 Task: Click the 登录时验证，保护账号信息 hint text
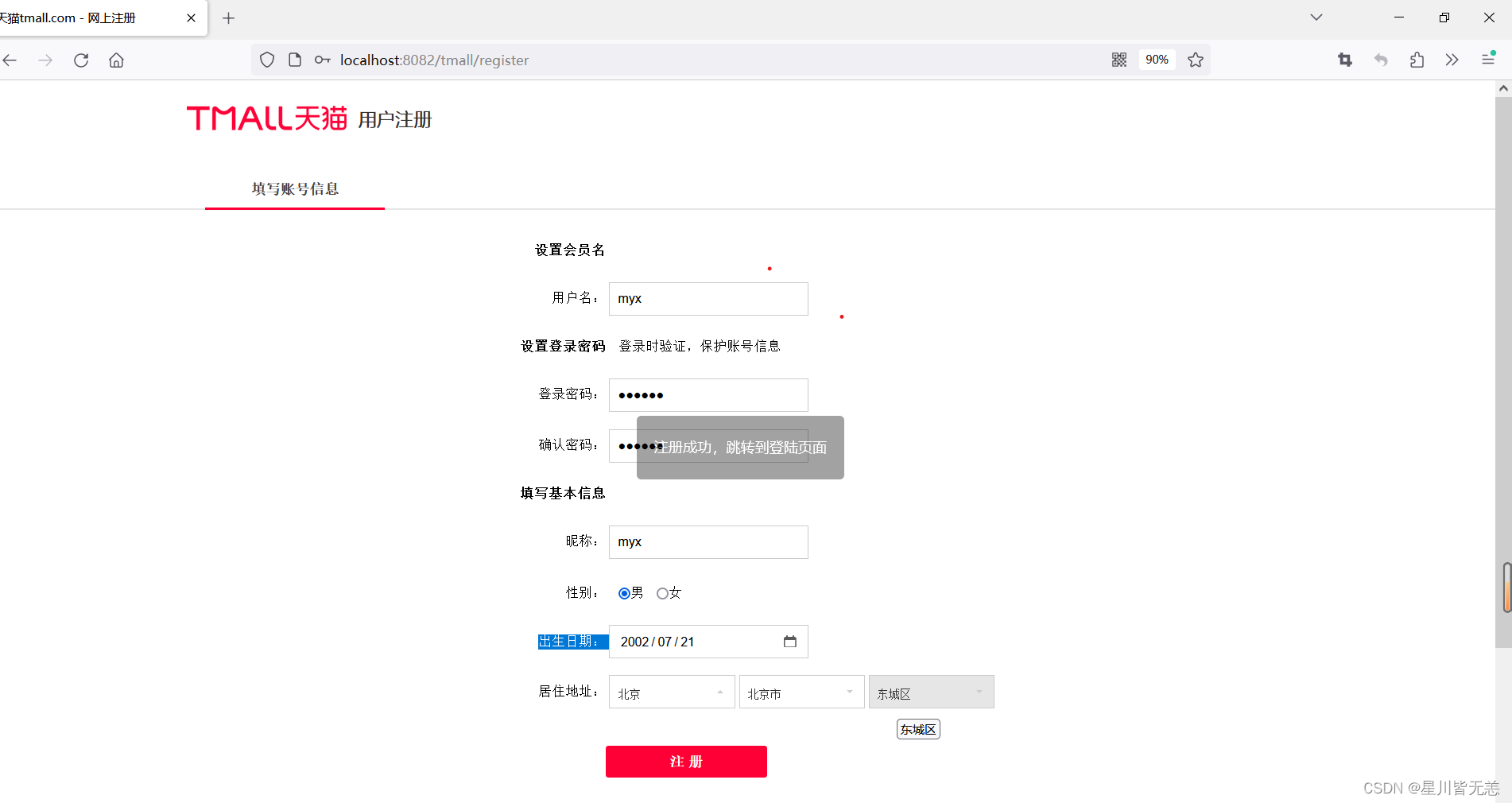coord(700,347)
